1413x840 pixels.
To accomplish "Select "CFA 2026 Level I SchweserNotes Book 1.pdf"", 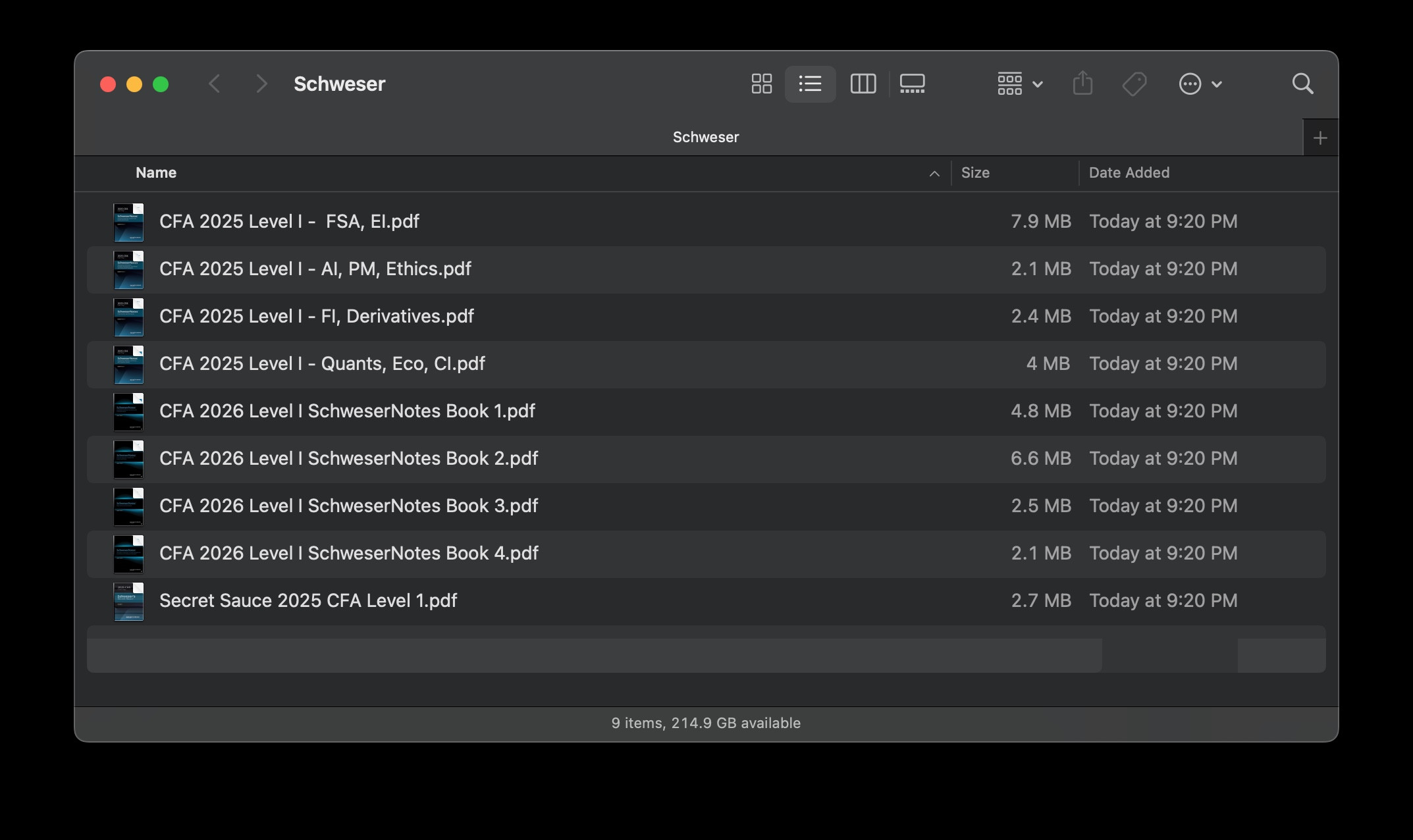I will [x=347, y=411].
